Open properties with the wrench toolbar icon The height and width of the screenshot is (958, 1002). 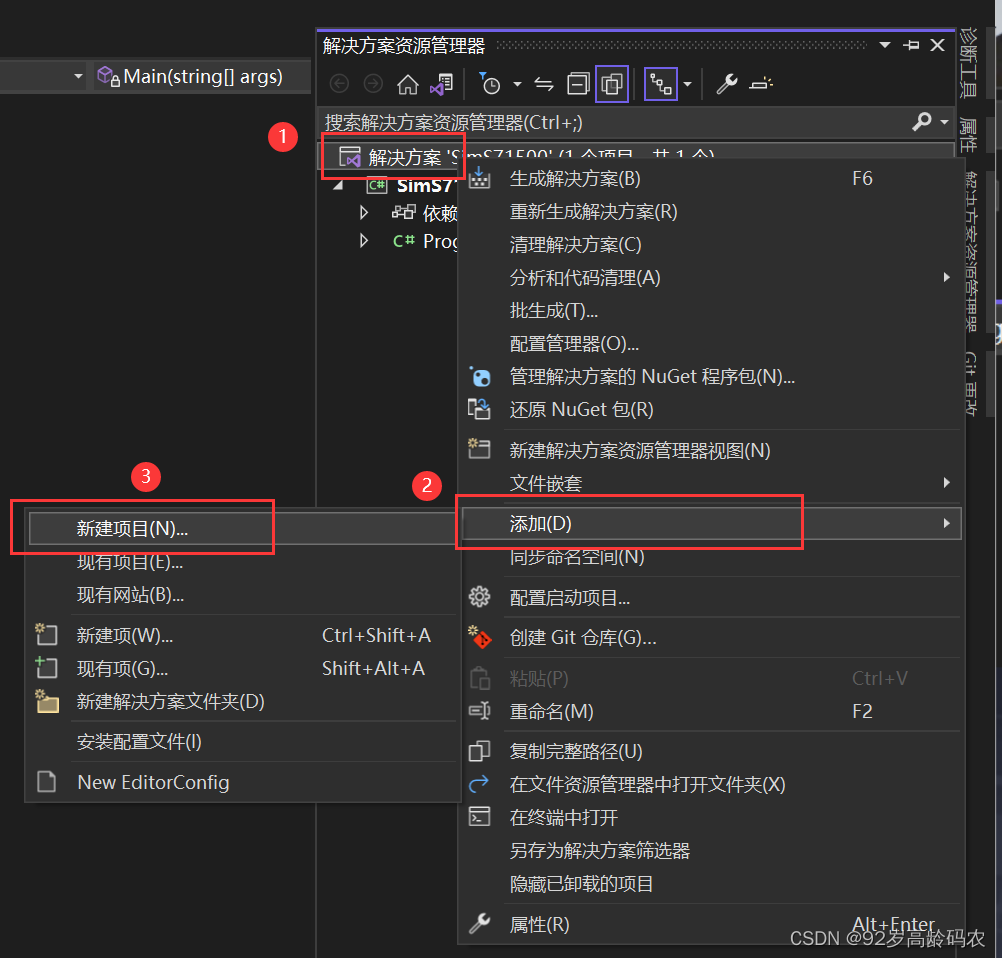tap(727, 84)
